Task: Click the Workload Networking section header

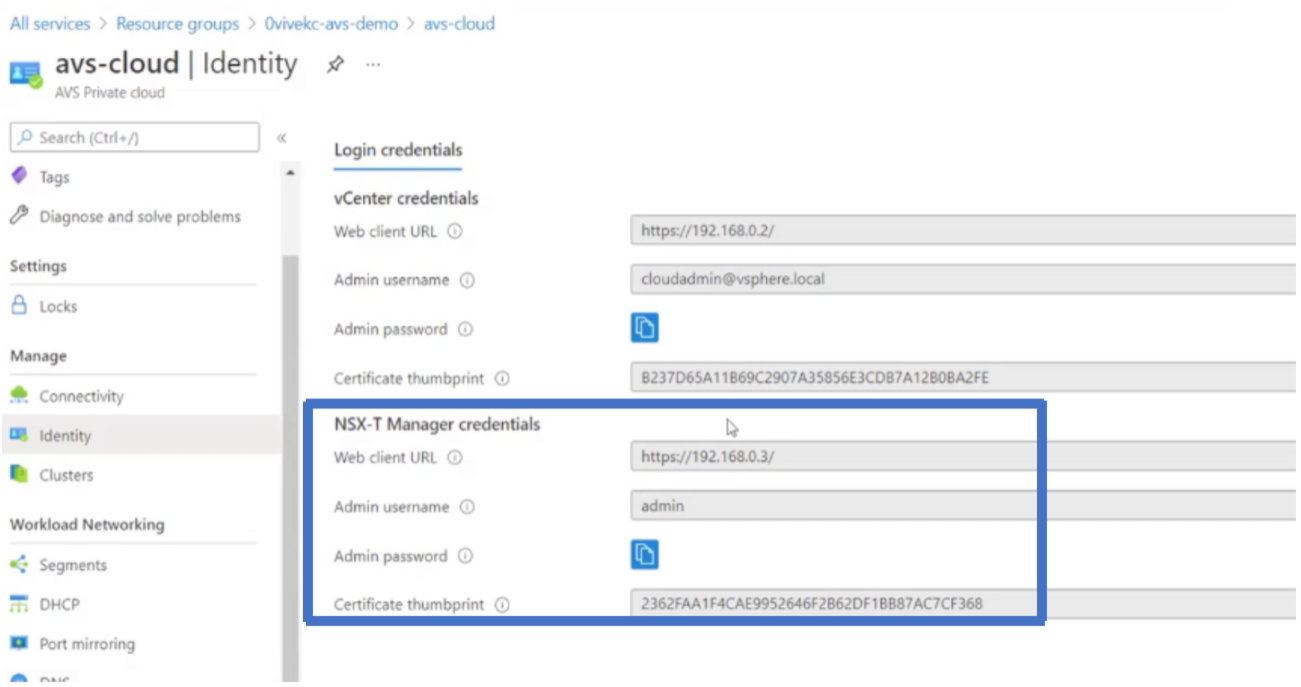Action: [x=87, y=525]
